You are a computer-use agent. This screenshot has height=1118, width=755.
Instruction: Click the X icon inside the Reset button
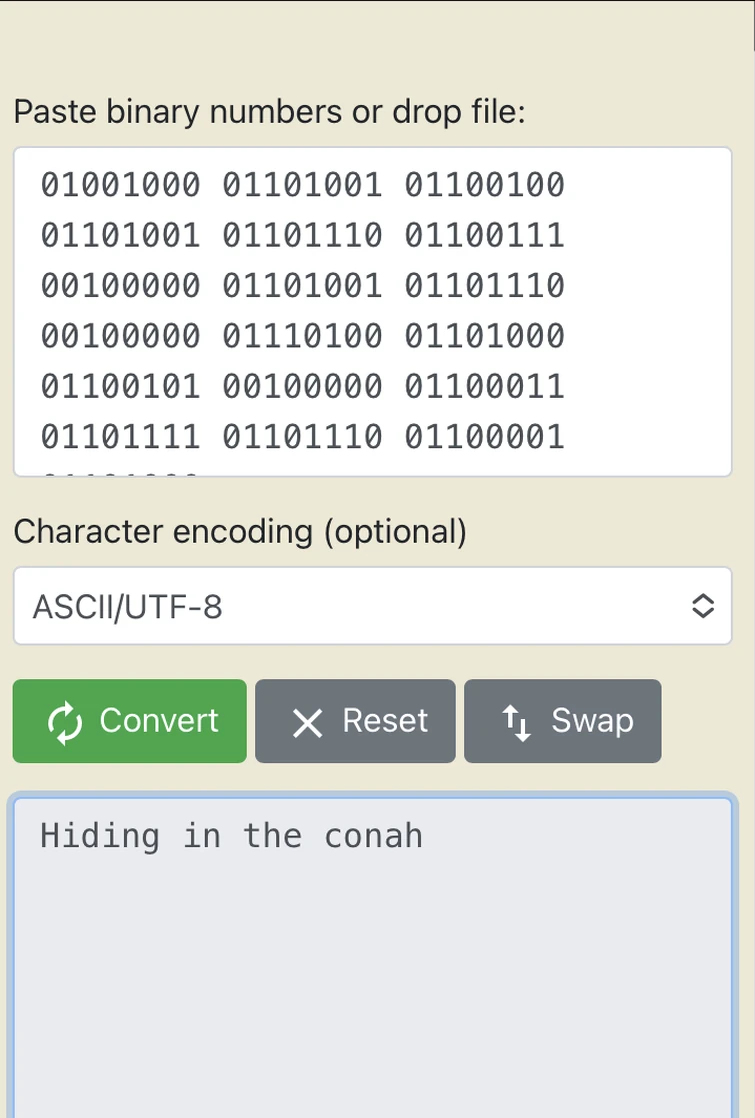(306, 721)
